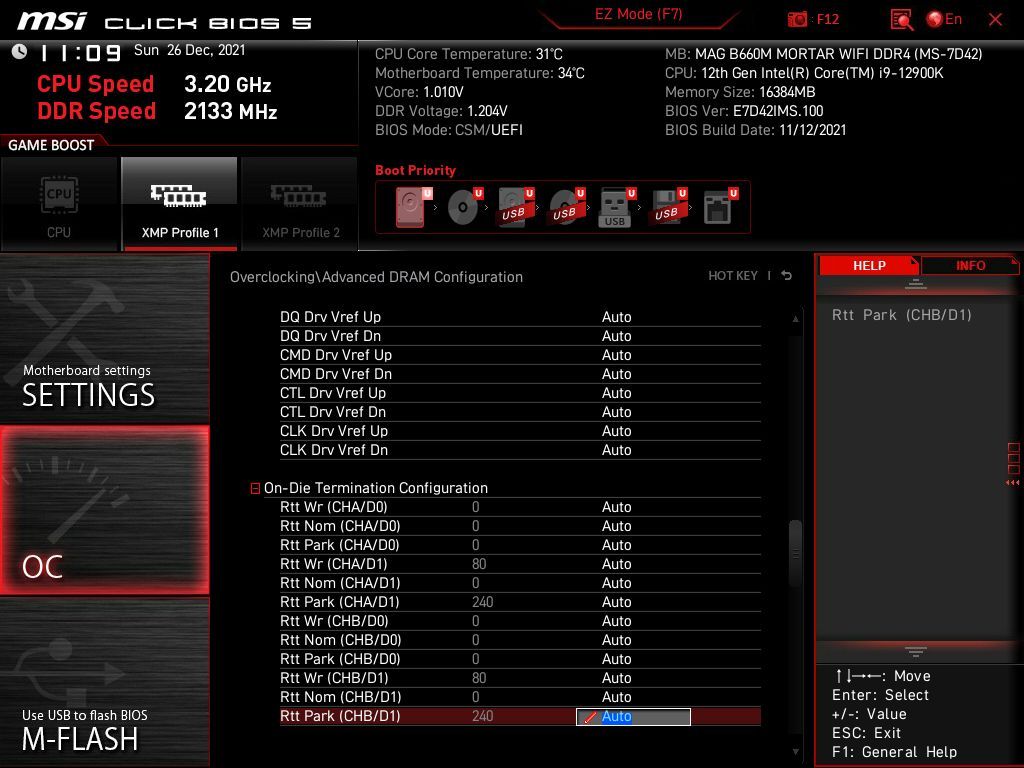The width and height of the screenshot is (1024, 768).
Task: Open the BIOS search magnifier icon
Action: 901,19
